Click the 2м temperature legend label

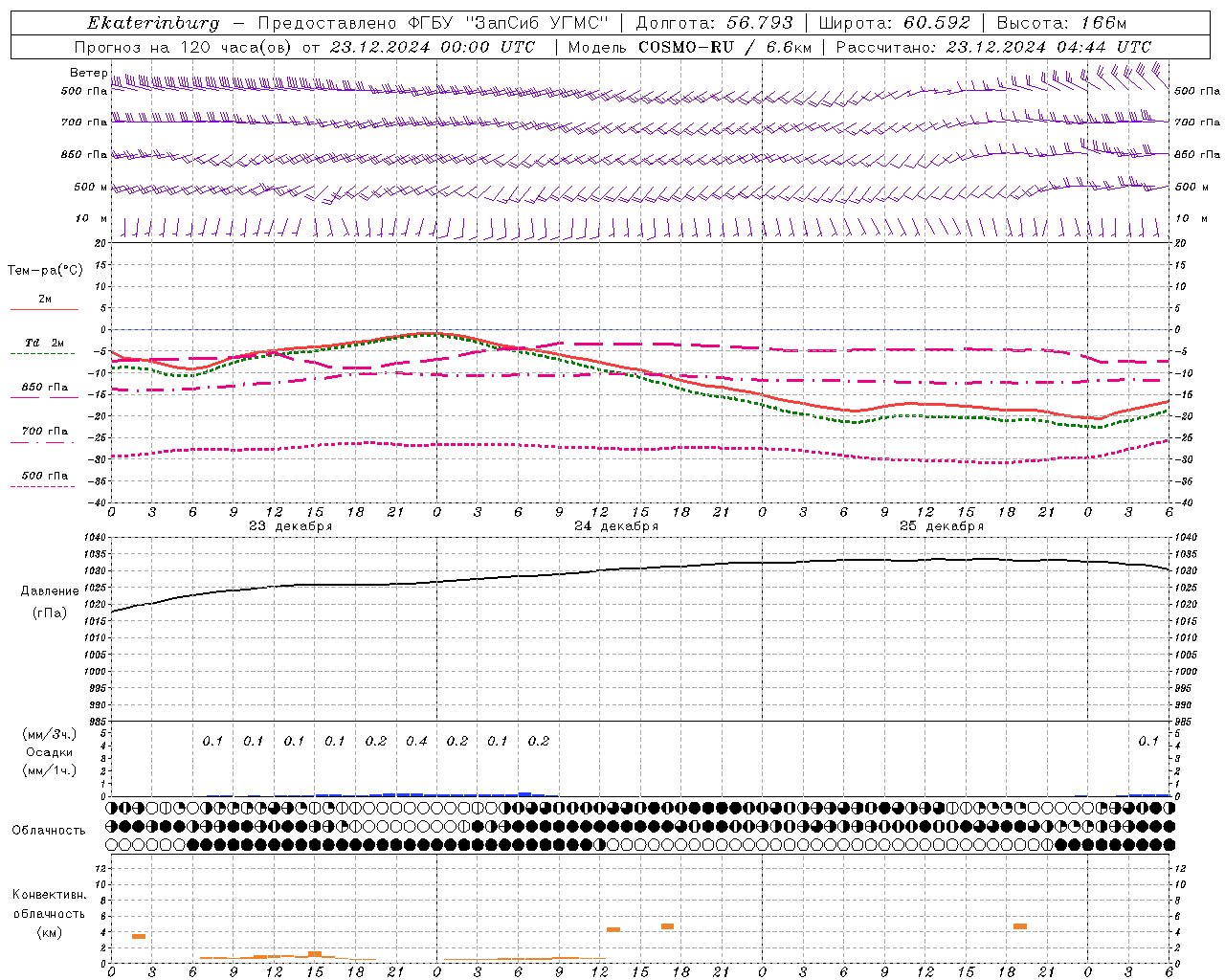pyautogui.click(x=45, y=299)
